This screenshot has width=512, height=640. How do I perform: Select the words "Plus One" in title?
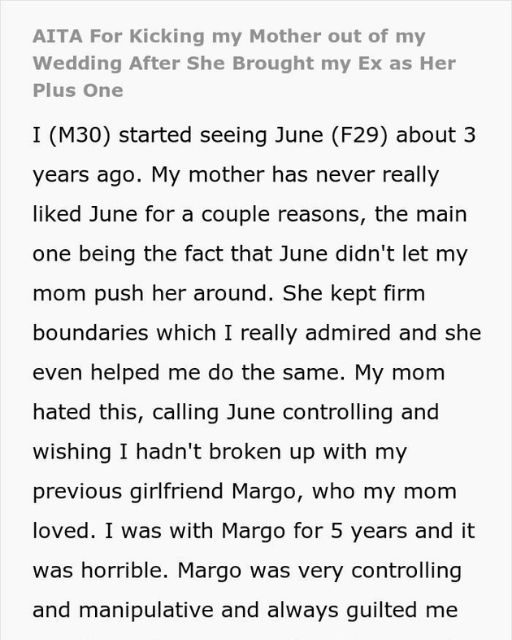pos(78,90)
